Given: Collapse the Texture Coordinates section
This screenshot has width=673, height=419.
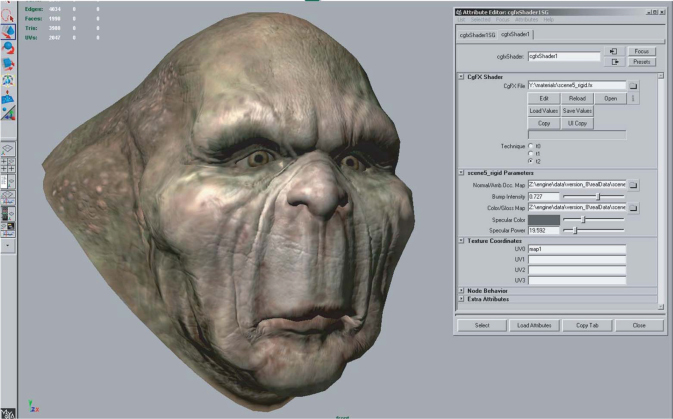Looking at the screenshot, I should pyautogui.click(x=461, y=241).
